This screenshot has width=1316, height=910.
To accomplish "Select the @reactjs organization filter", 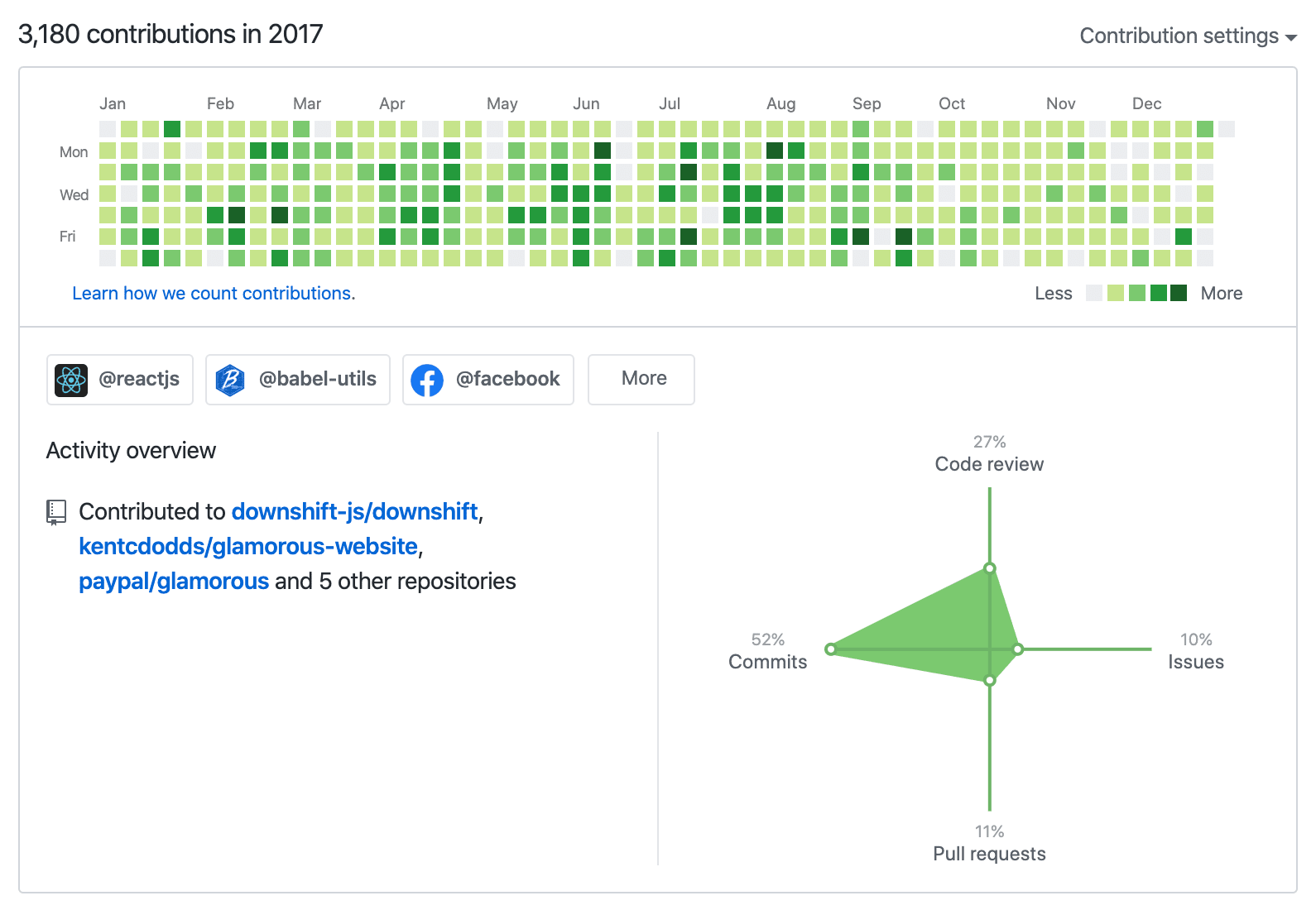I will coord(119,380).
